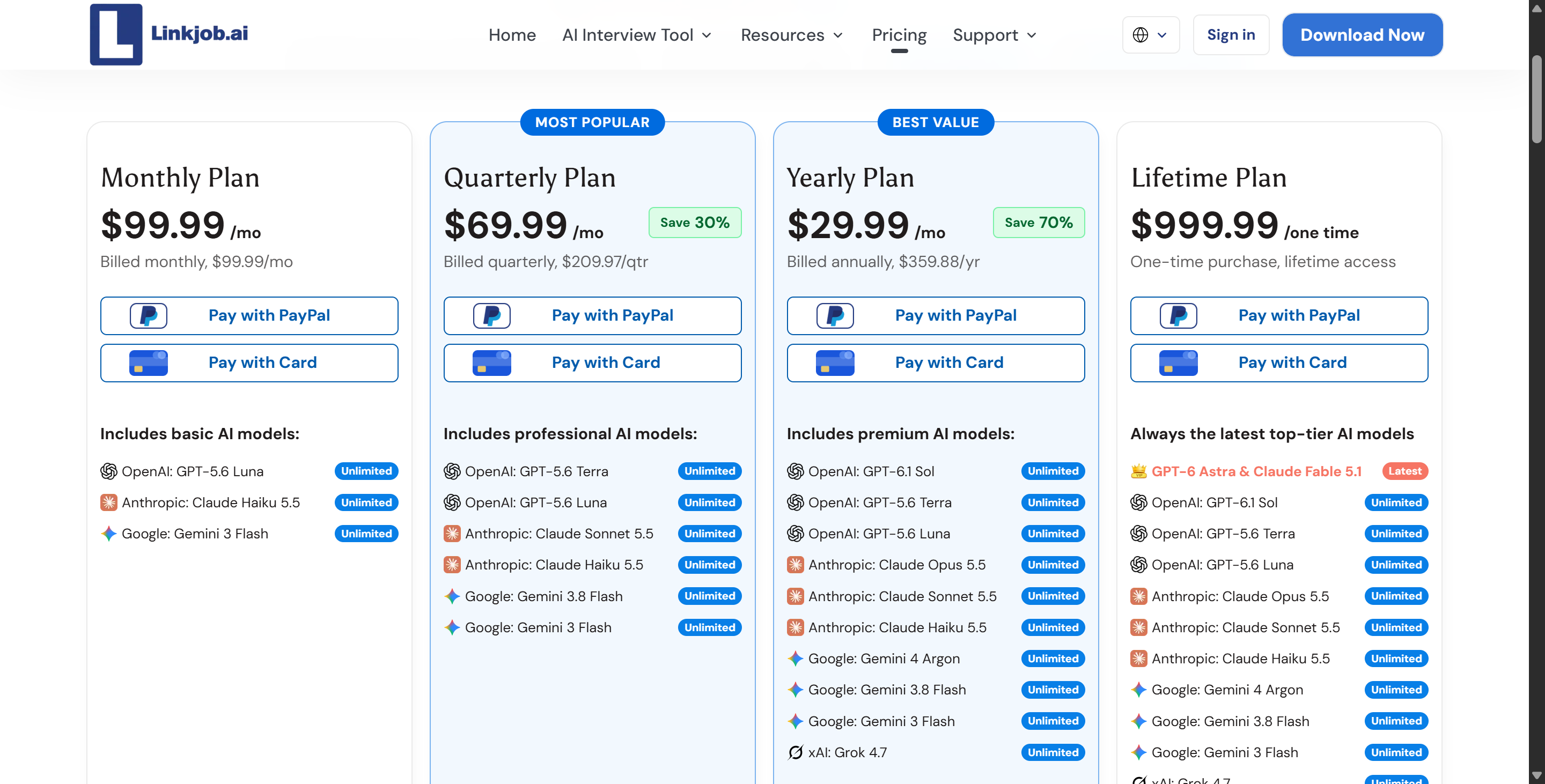The height and width of the screenshot is (784, 1545).
Task: Click Gemini icon beside Gemini 3 Flash in Monthly Plan
Action: tap(108, 534)
